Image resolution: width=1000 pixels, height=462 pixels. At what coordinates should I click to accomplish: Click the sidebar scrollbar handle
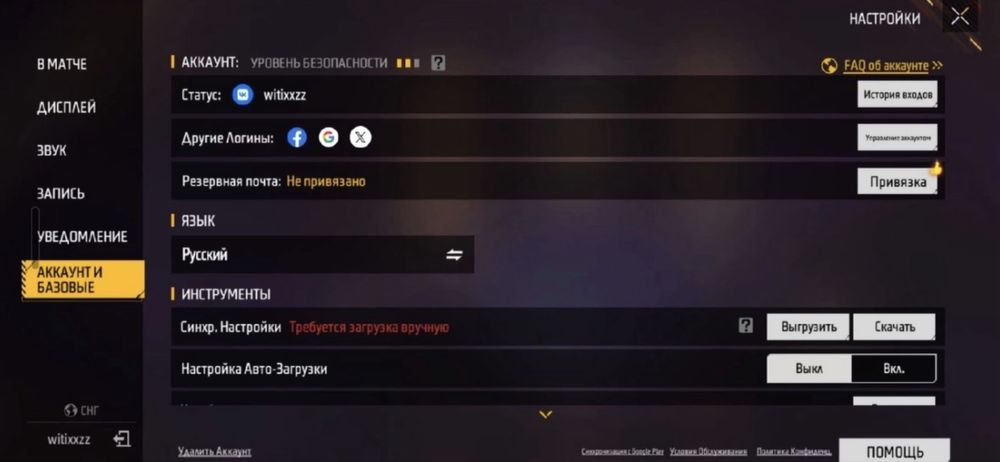[35, 237]
